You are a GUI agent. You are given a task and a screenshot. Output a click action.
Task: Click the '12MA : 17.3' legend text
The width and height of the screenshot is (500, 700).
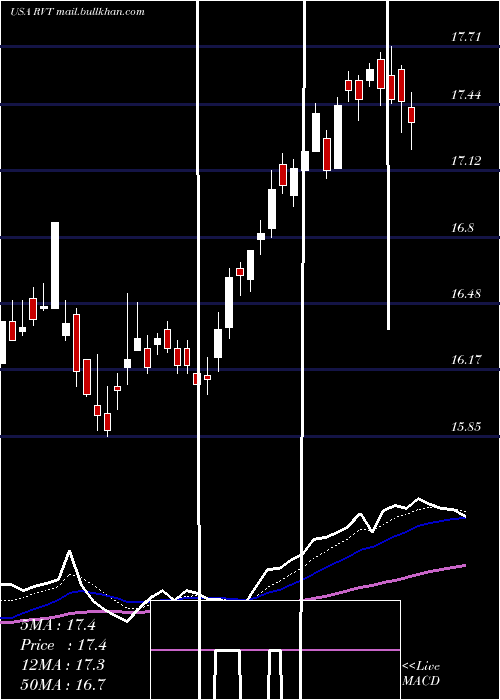coord(63,665)
